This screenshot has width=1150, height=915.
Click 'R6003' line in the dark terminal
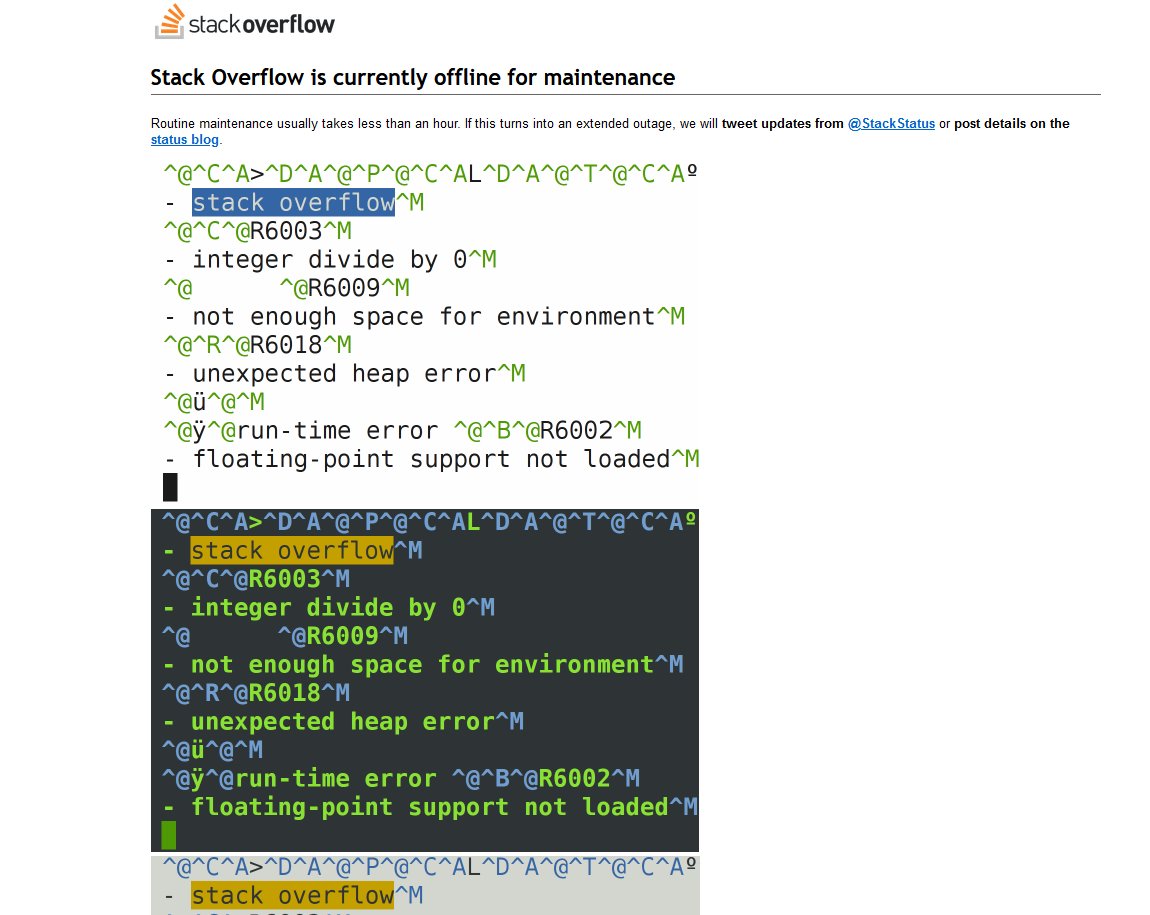[256, 579]
